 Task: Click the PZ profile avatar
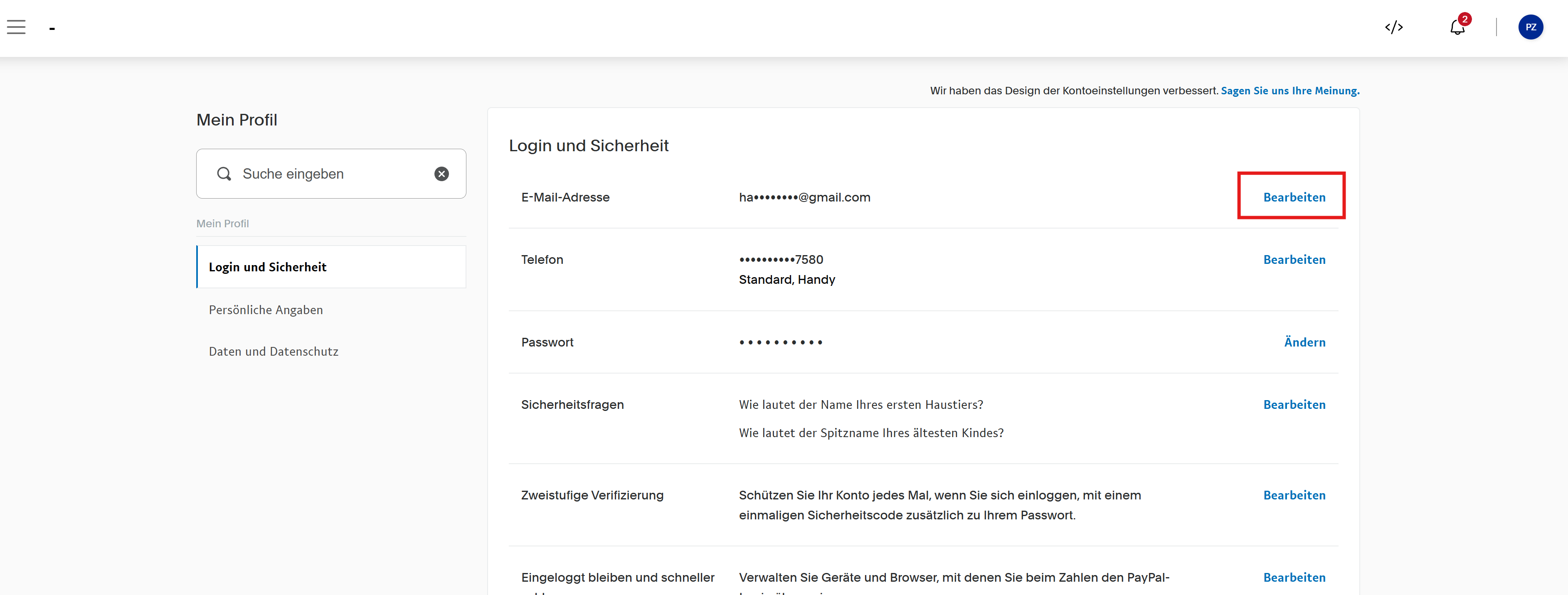point(1530,27)
